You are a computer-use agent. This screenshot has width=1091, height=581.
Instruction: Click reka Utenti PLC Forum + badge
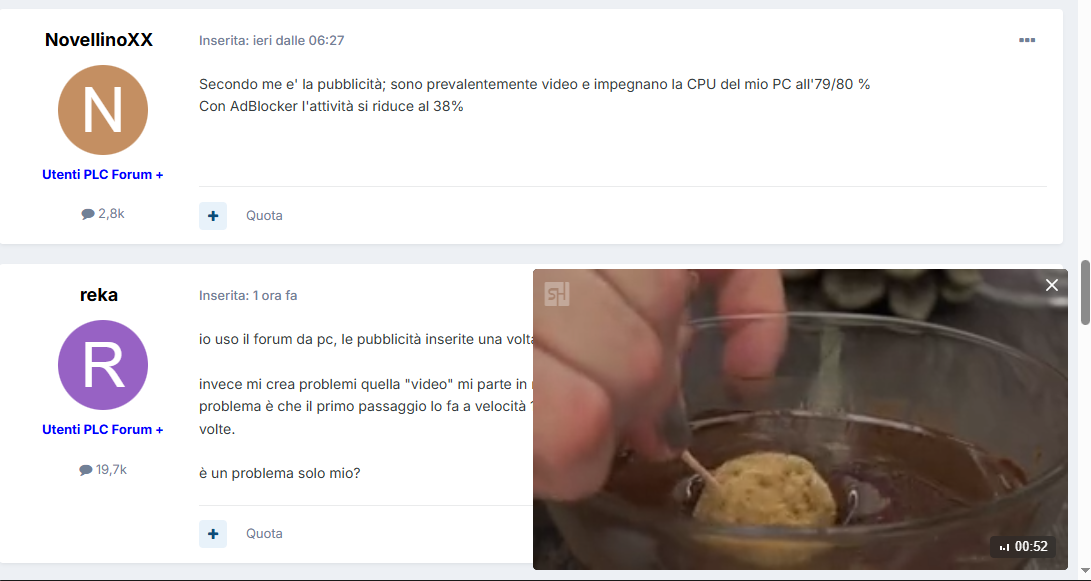pyautogui.click(x=103, y=430)
